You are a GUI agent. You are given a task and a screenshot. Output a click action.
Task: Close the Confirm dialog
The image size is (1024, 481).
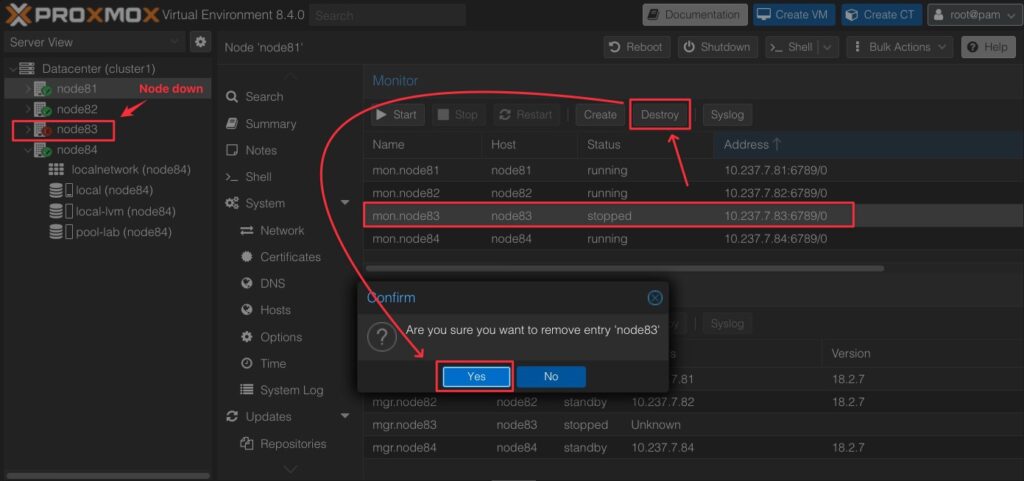[654, 298]
